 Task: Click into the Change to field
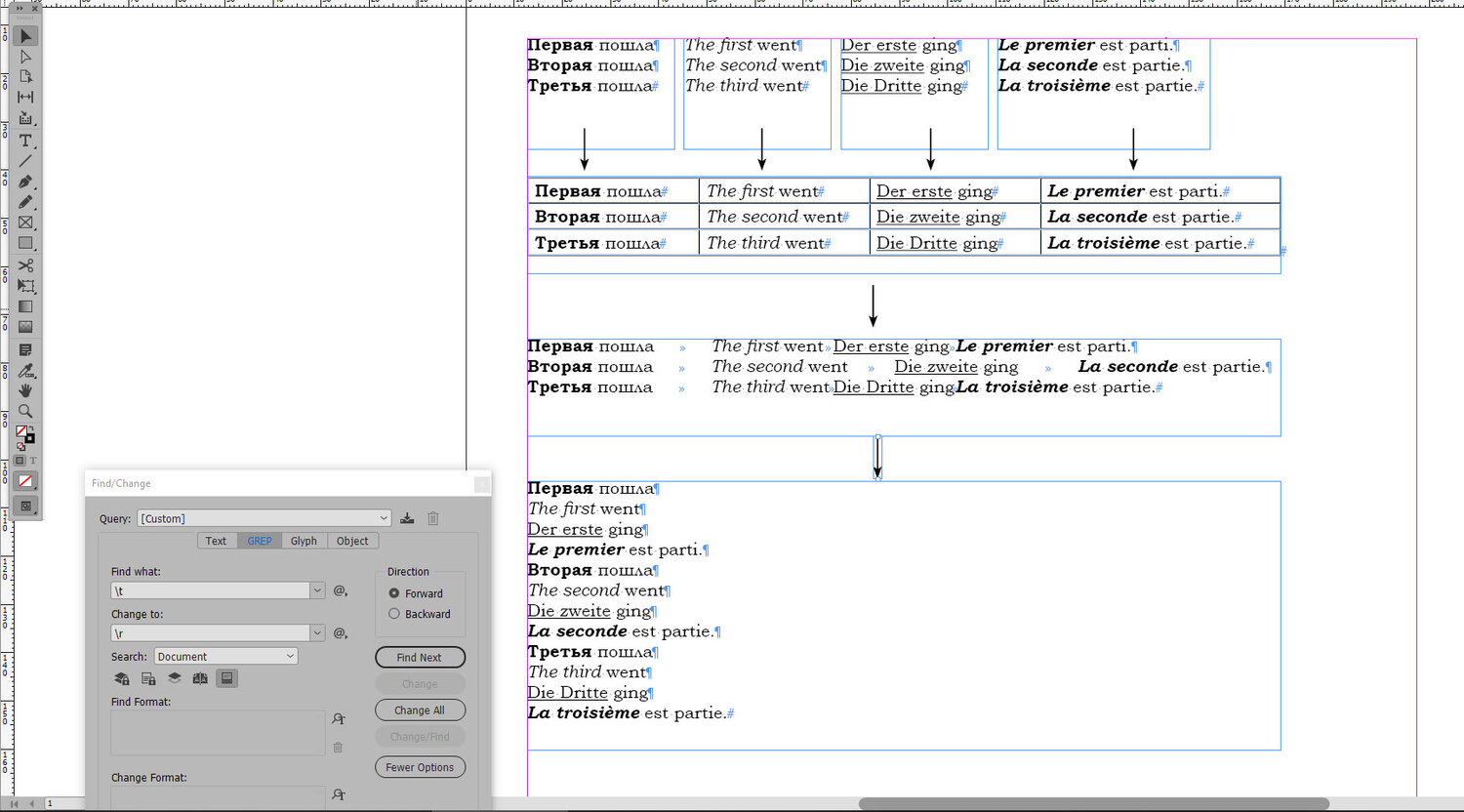211,633
